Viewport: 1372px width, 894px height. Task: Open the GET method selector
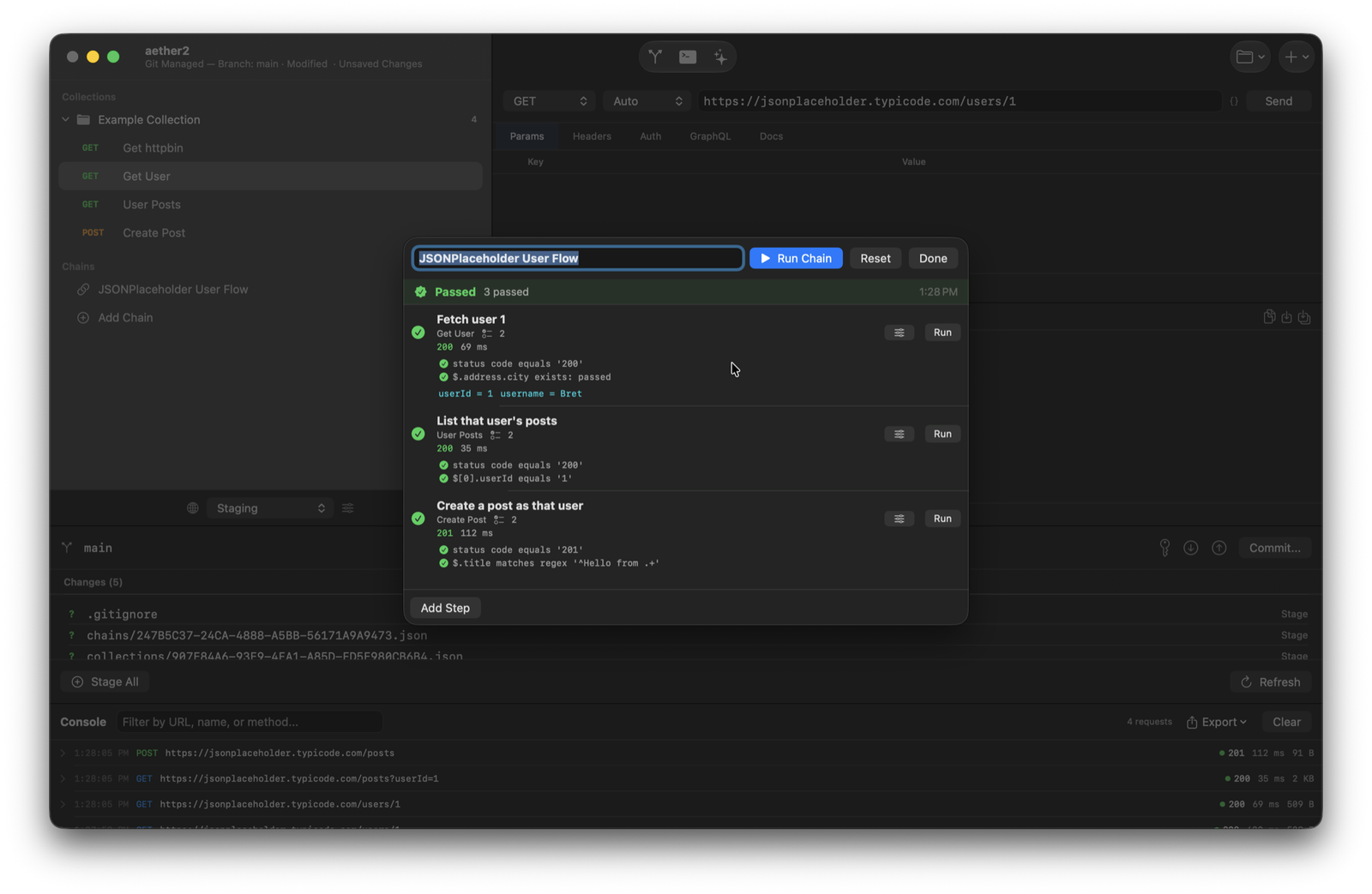[550, 101]
